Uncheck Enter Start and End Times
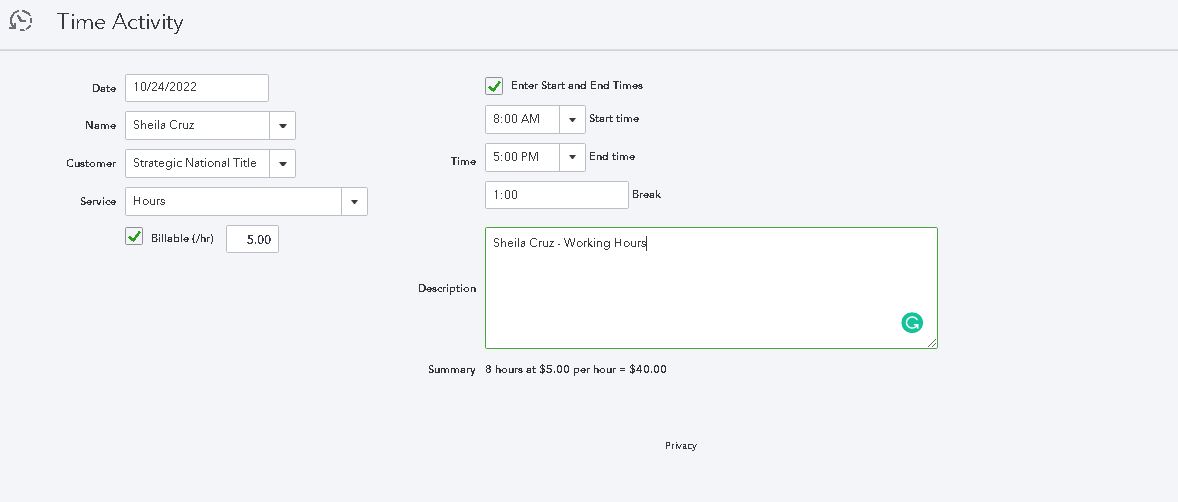Image resolution: width=1178 pixels, height=502 pixels. [x=494, y=86]
